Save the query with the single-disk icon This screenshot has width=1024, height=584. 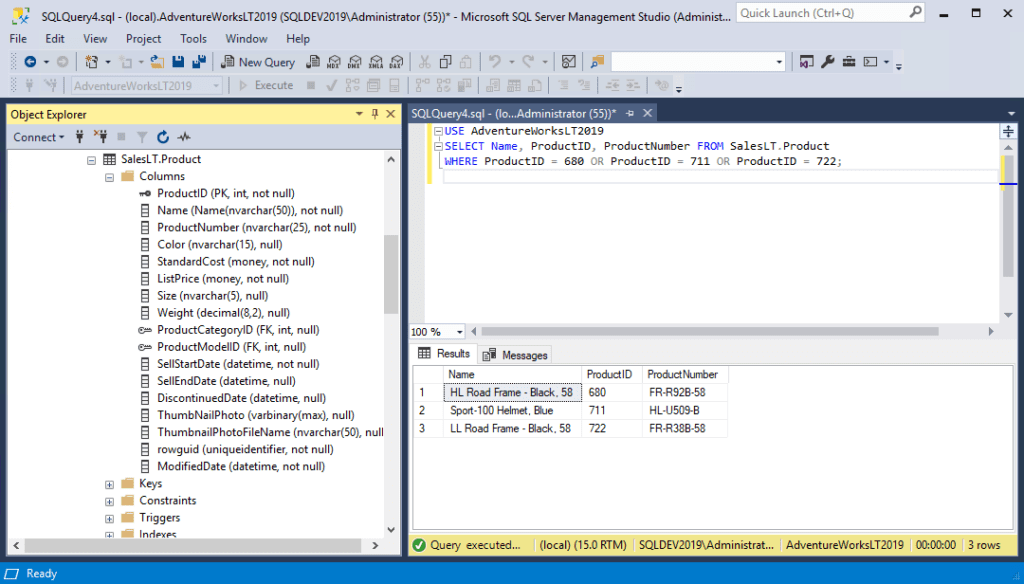[x=178, y=61]
